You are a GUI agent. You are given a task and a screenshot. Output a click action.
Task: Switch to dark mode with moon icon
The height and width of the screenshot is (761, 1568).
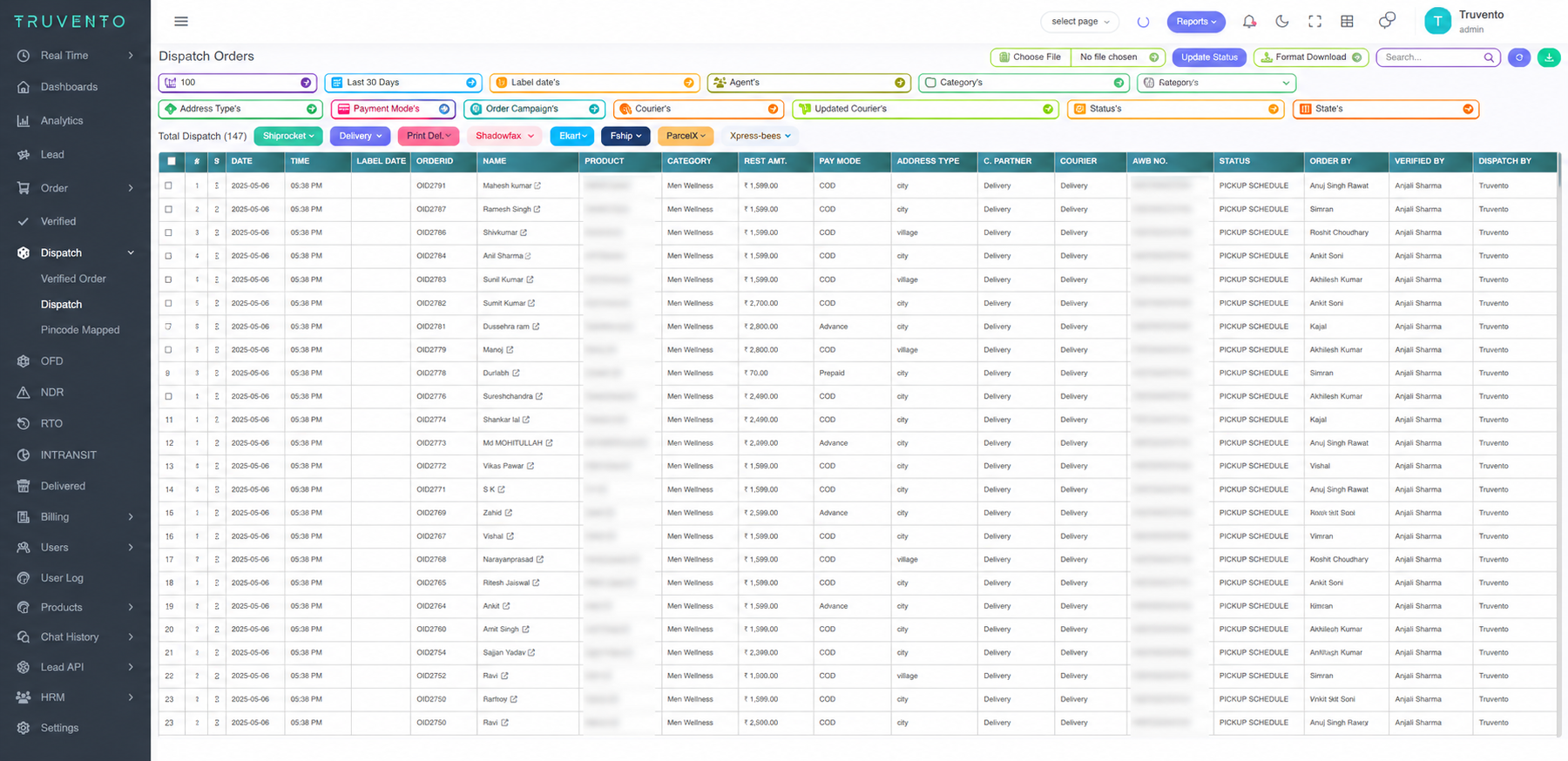pos(1282,22)
